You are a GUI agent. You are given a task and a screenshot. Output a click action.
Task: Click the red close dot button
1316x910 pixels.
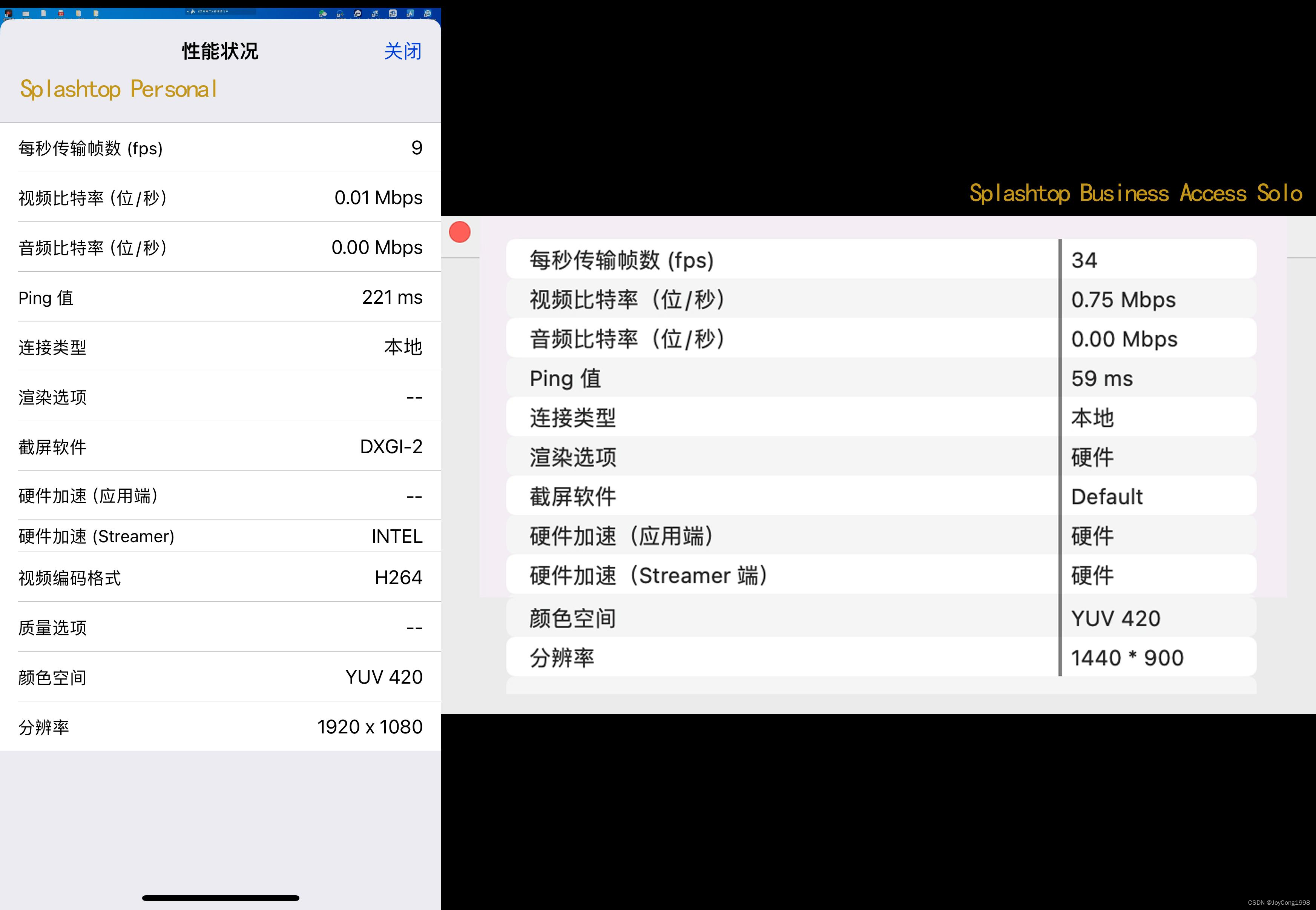coord(460,232)
